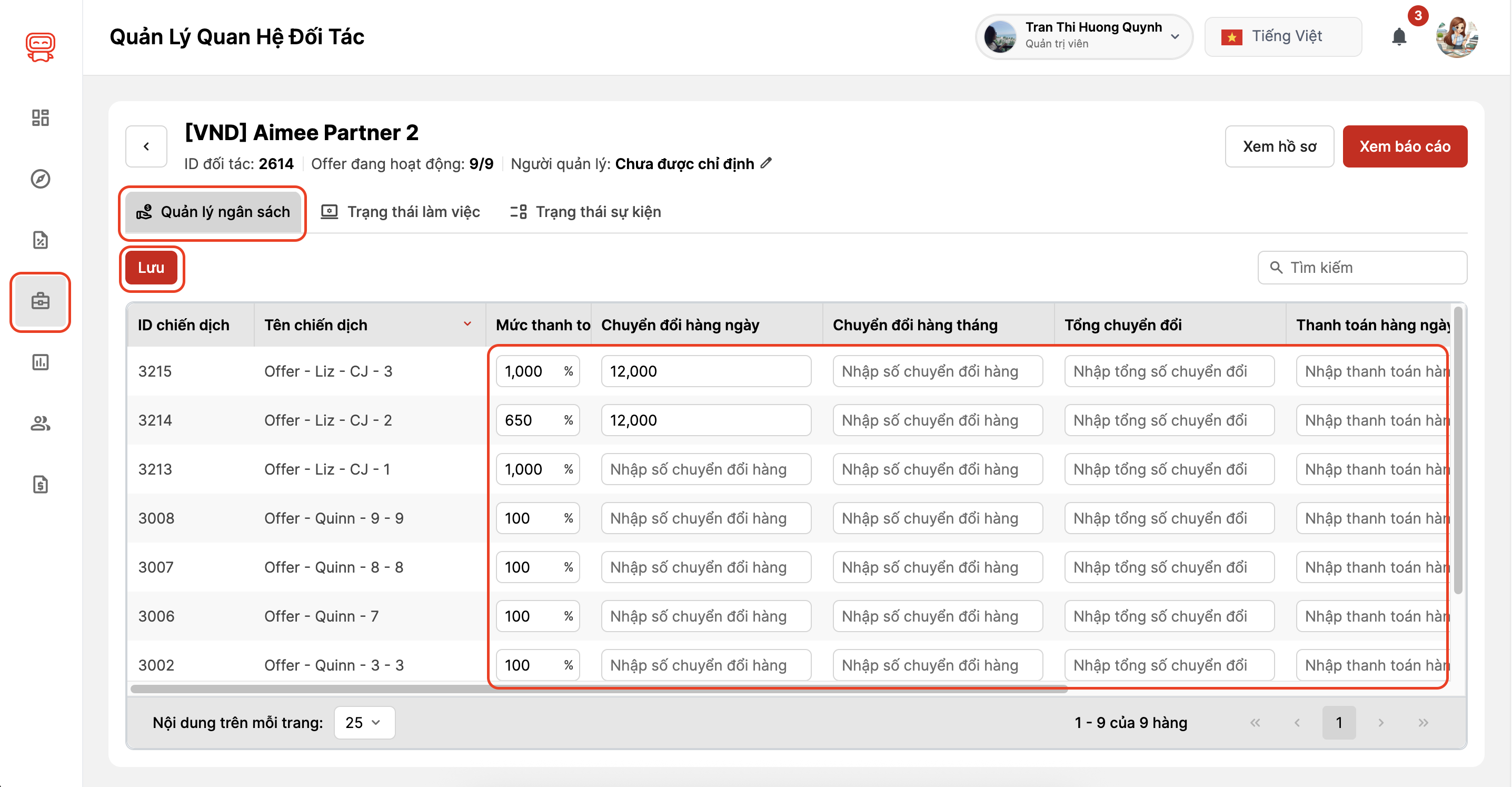
Task: Open the Tiếng Việt language selector
Action: [x=1282, y=36]
